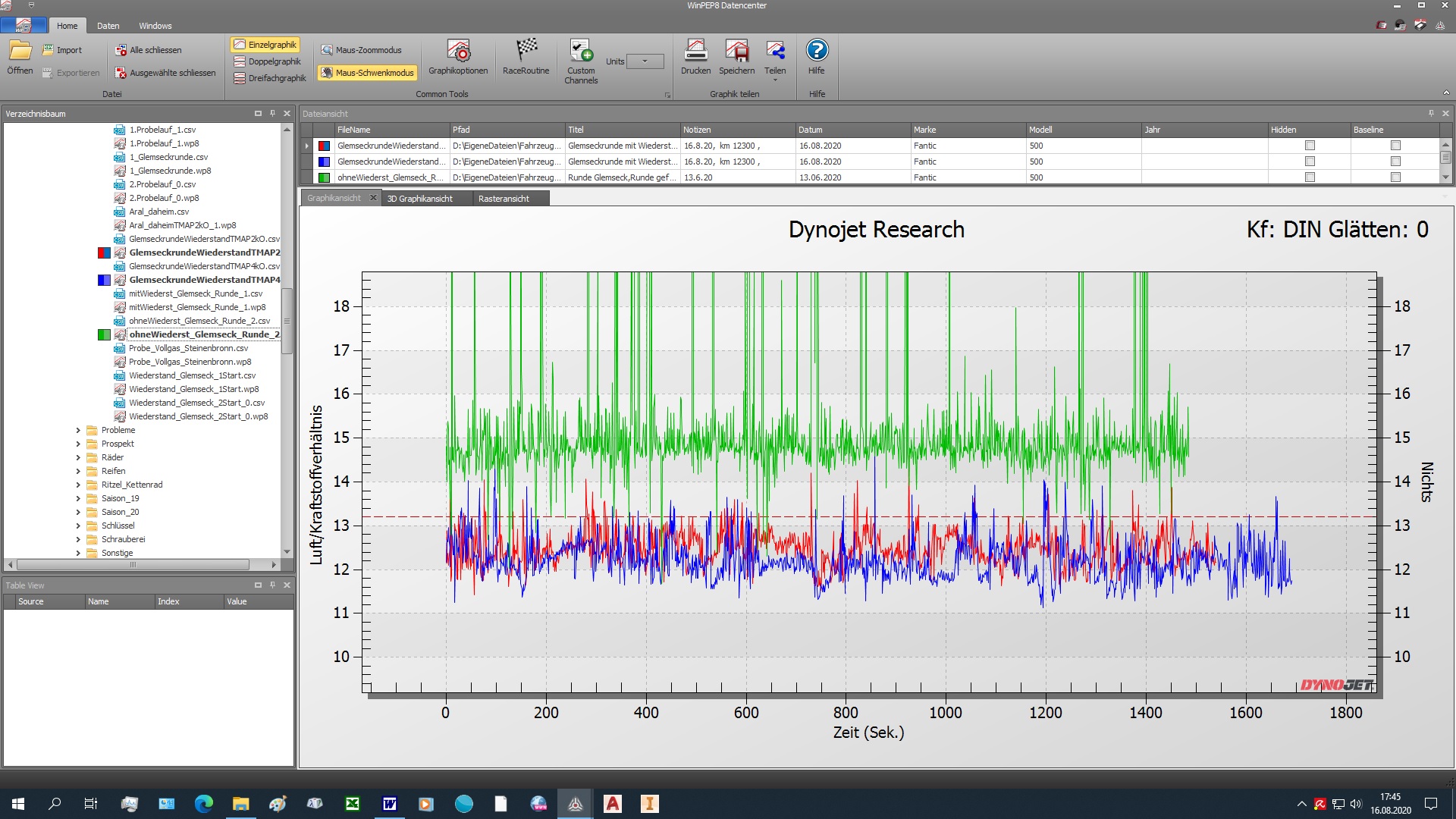Open Custom Channels tool
This screenshot has width=1456, height=819.
[x=581, y=52]
